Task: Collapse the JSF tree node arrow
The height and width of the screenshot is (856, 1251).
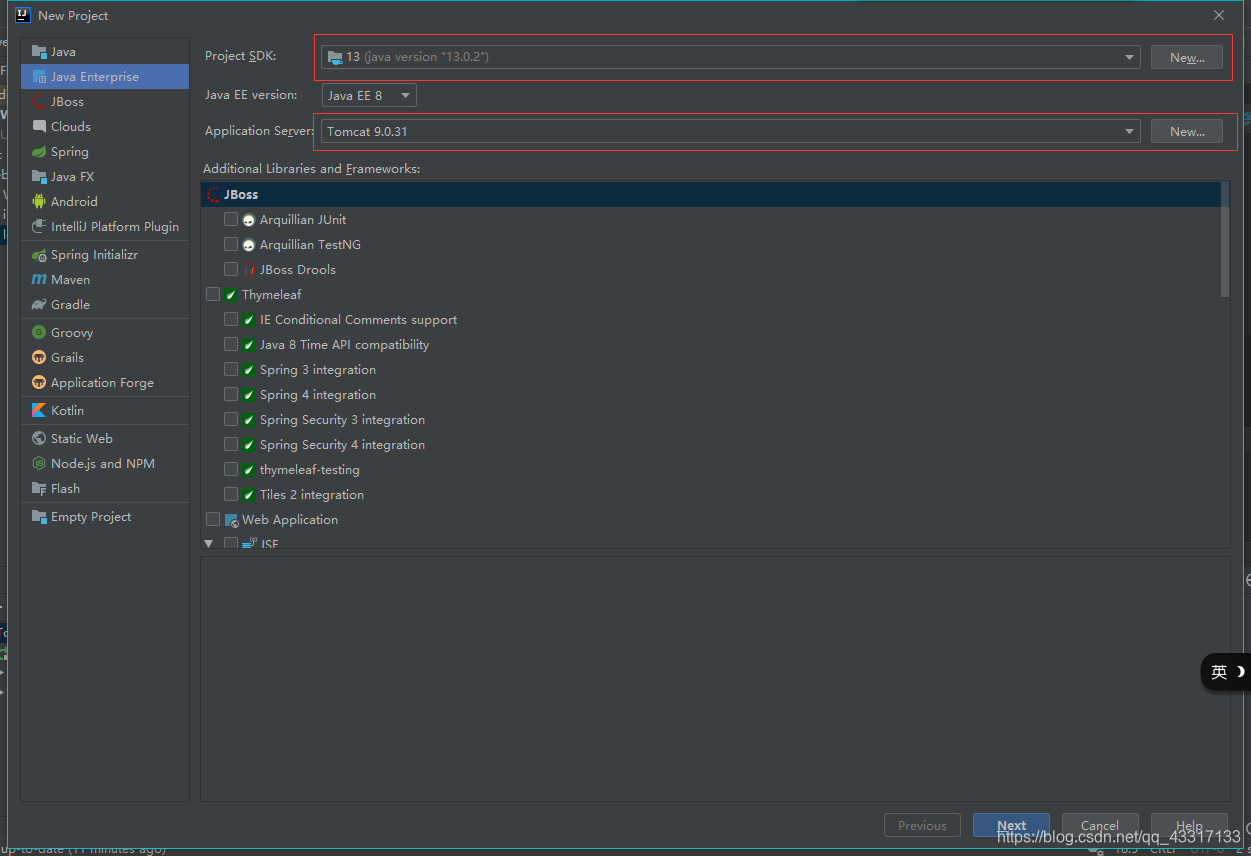Action: pos(209,544)
